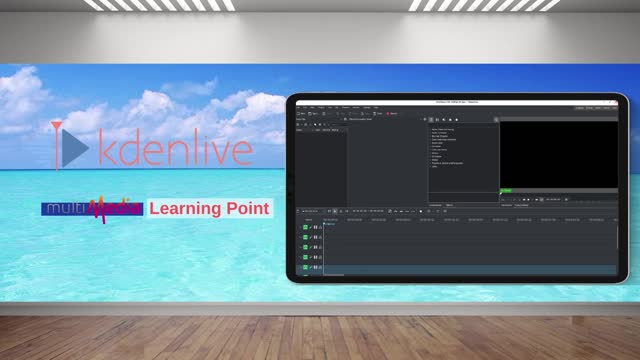Open the timeline edit mode dropdown
640x360 pixels.
[311, 211]
